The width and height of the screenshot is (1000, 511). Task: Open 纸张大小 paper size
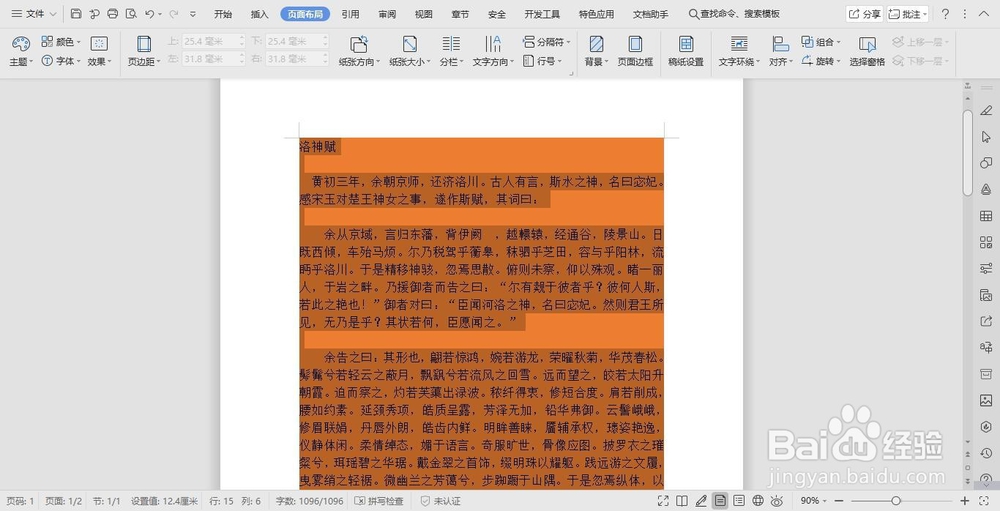point(410,51)
